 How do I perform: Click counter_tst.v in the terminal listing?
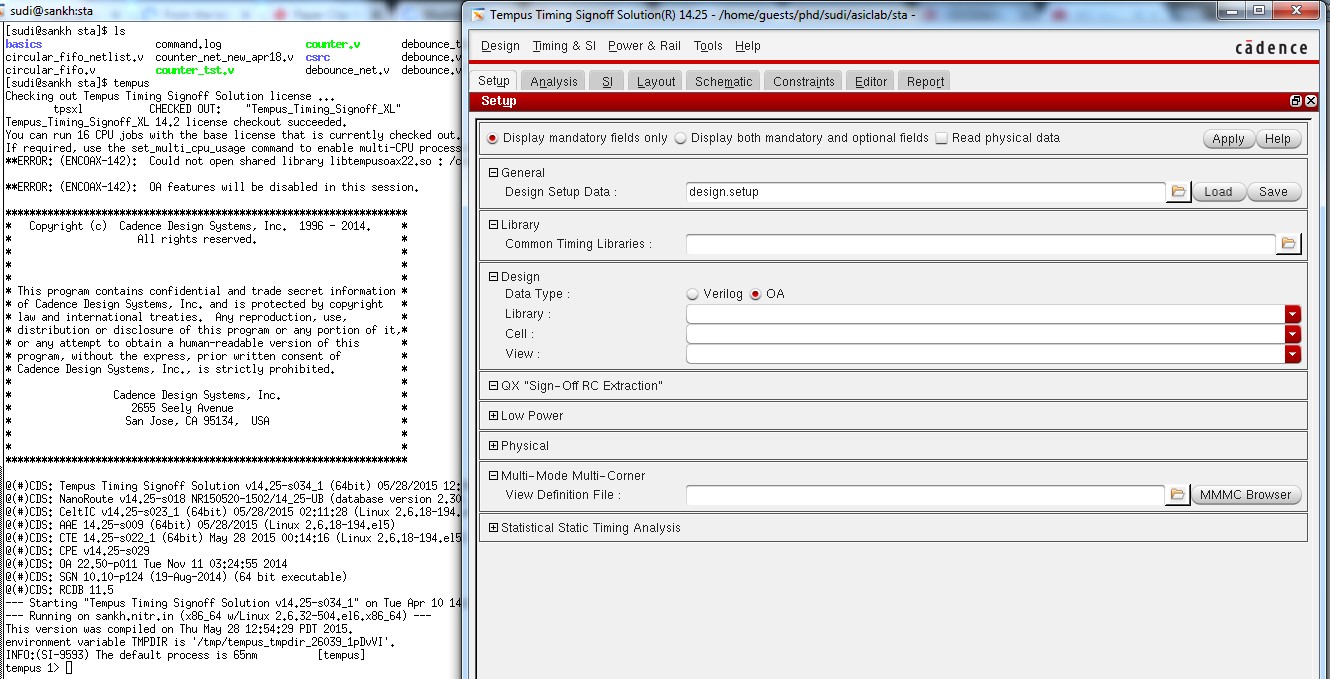pos(194,71)
